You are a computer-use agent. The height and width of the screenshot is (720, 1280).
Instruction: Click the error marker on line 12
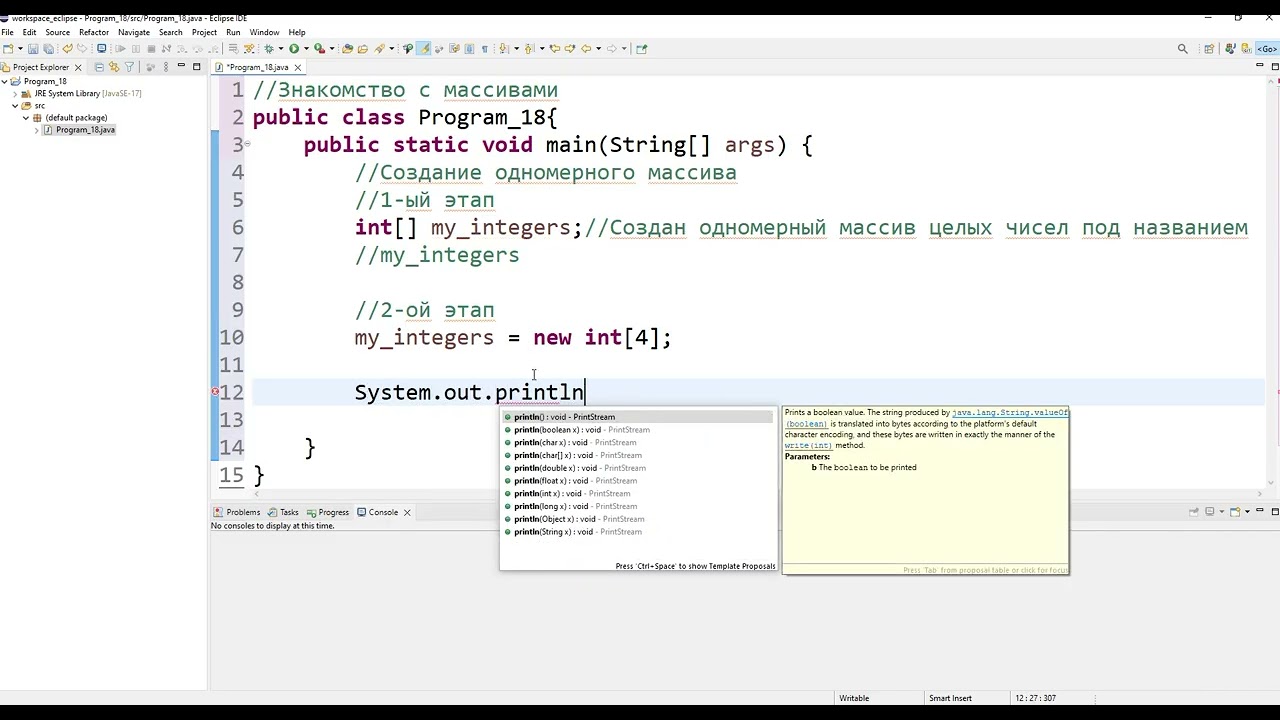[x=215, y=393]
